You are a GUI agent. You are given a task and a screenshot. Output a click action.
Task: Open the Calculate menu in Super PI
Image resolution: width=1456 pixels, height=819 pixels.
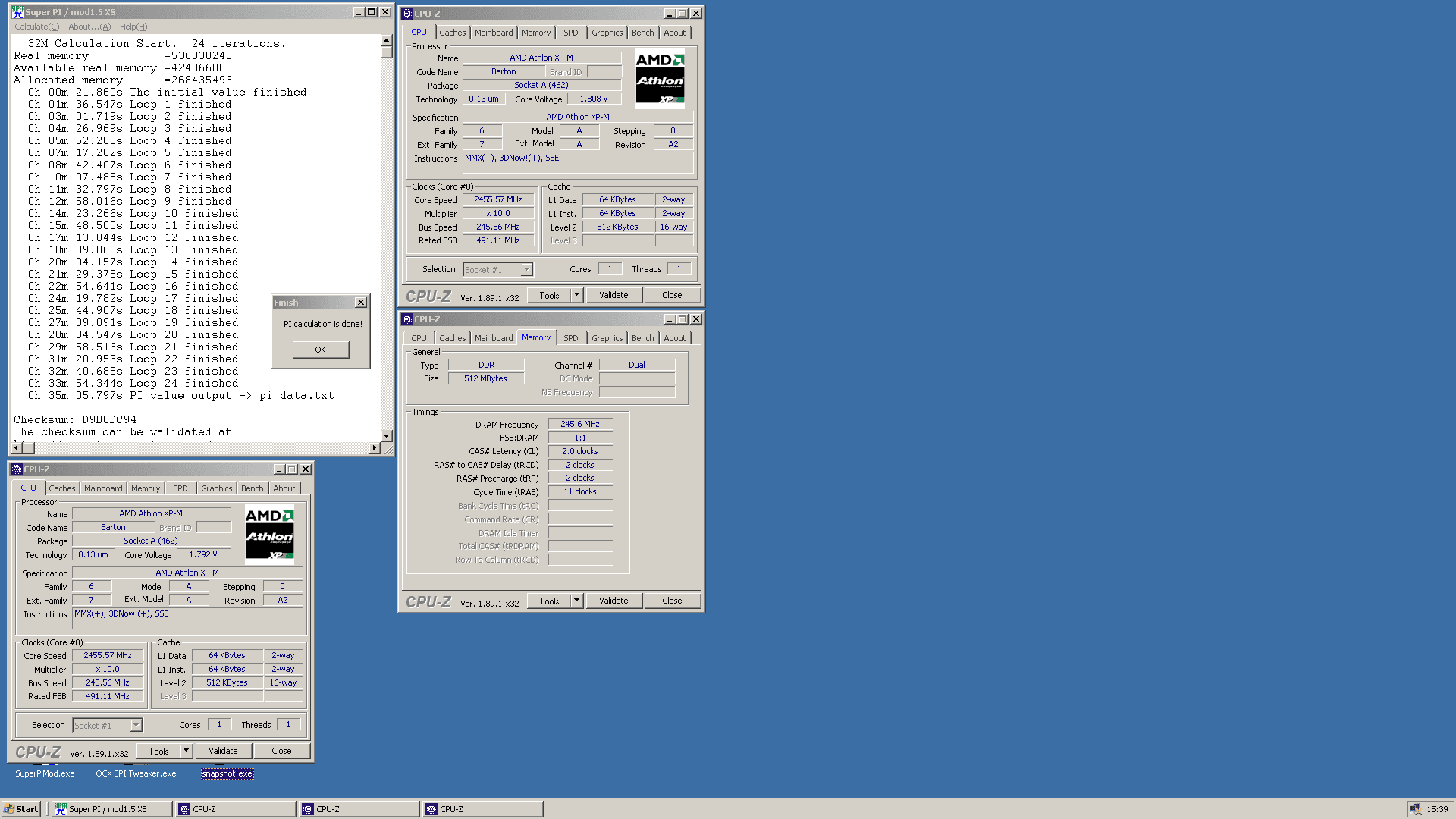36,27
